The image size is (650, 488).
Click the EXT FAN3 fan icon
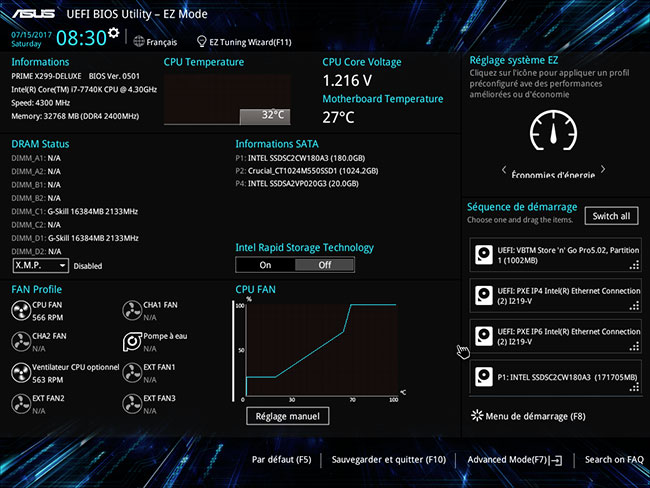pyautogui.click(x=131, y=404)
